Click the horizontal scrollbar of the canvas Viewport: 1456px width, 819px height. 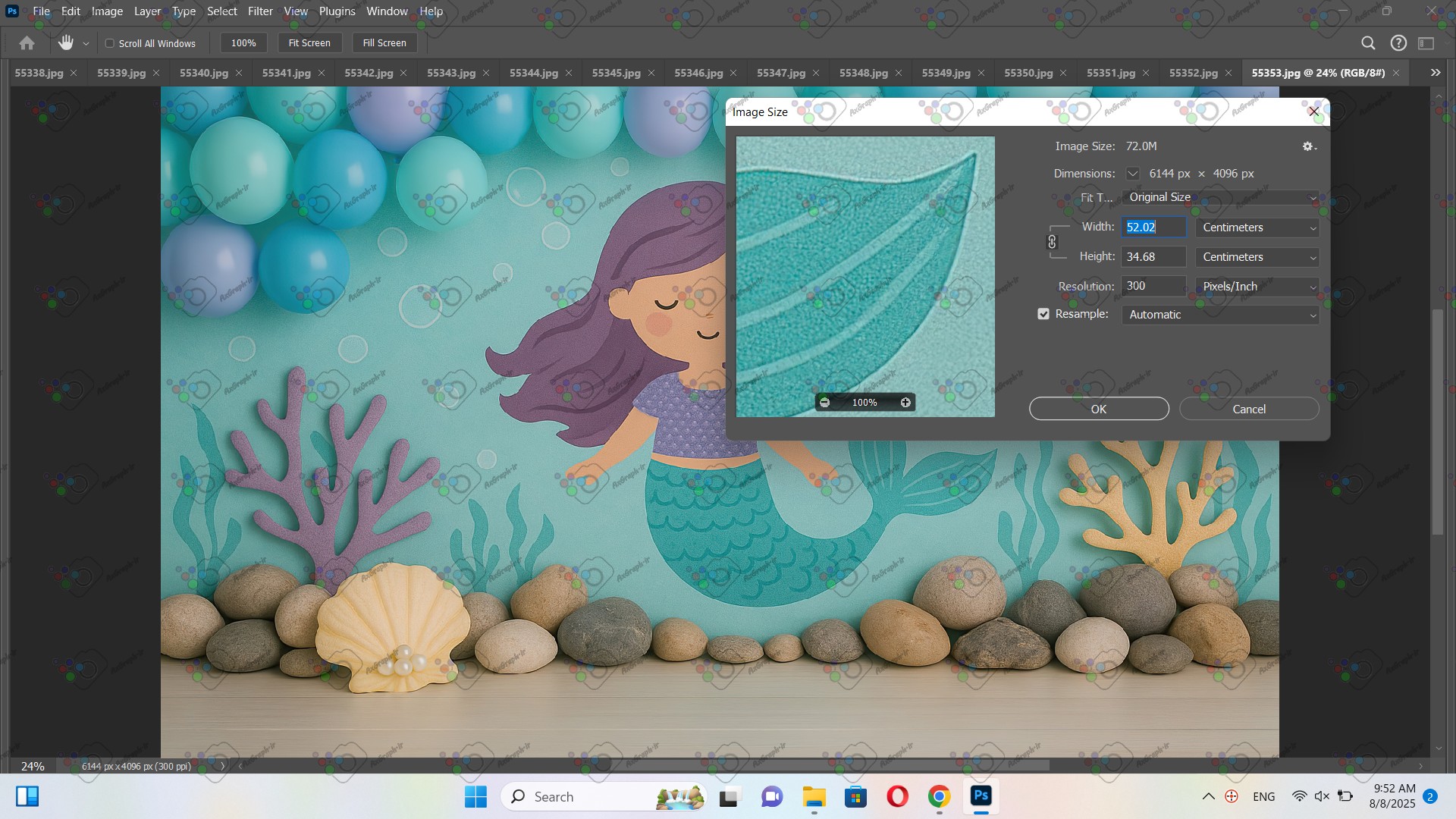click(830, 766)
